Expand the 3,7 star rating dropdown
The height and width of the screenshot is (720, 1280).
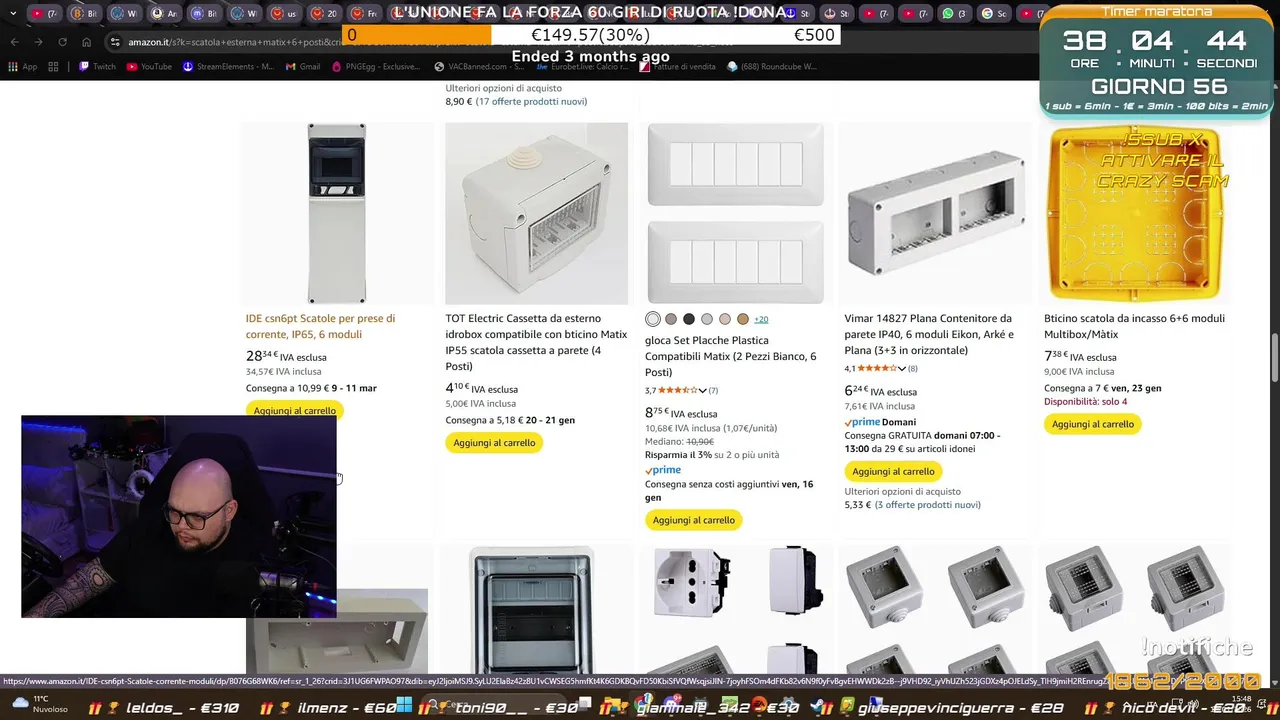coord(702,391)
